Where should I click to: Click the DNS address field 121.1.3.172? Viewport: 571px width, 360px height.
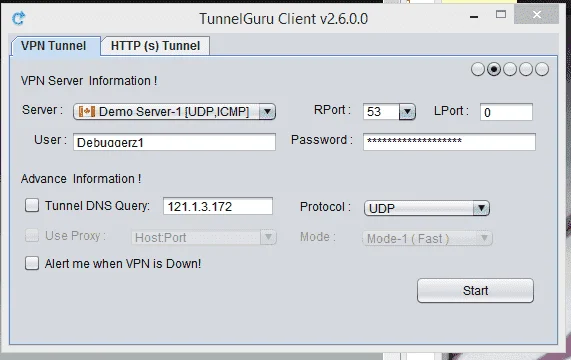click(x=218, y=206)
